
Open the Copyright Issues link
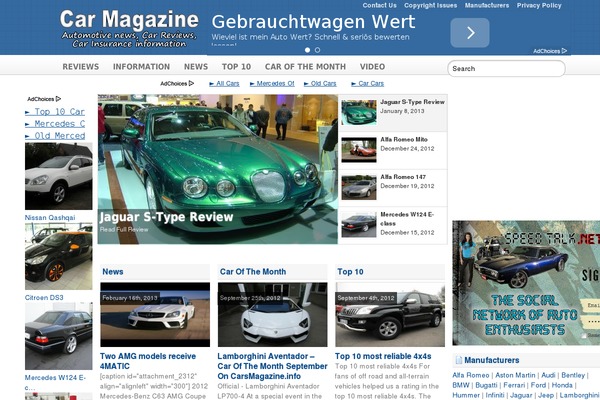coord(430,5)
